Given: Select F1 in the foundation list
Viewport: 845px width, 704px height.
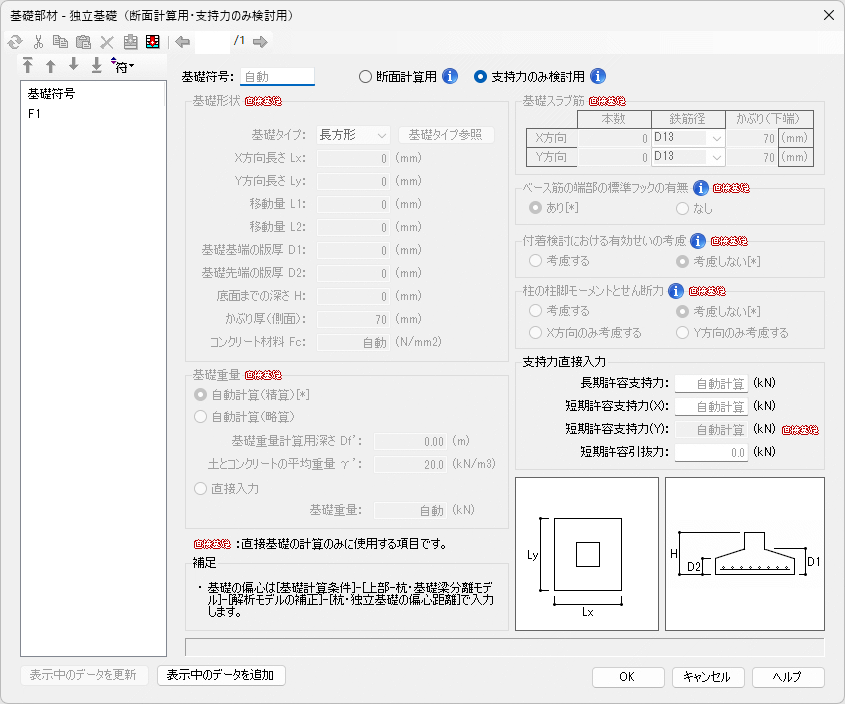Looking at the screenshot, I should tap(35, 113).
